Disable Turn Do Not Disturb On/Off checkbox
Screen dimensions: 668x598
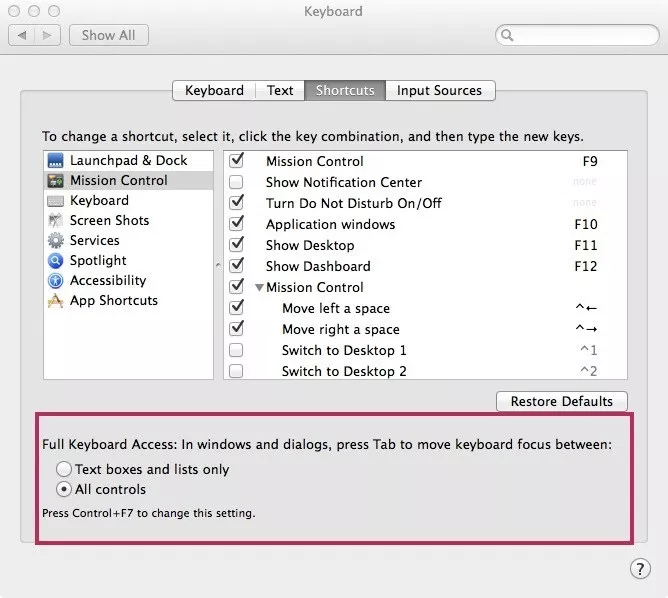[x=236, y=203]
